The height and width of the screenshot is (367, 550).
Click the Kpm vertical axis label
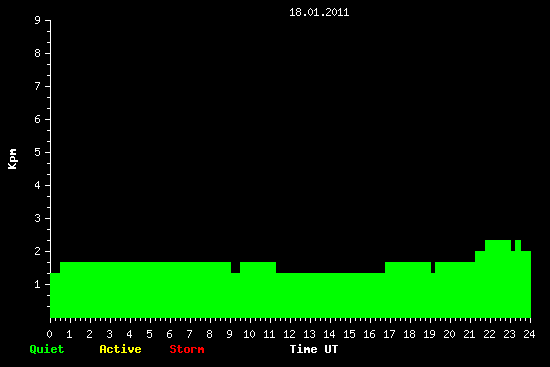12,159
